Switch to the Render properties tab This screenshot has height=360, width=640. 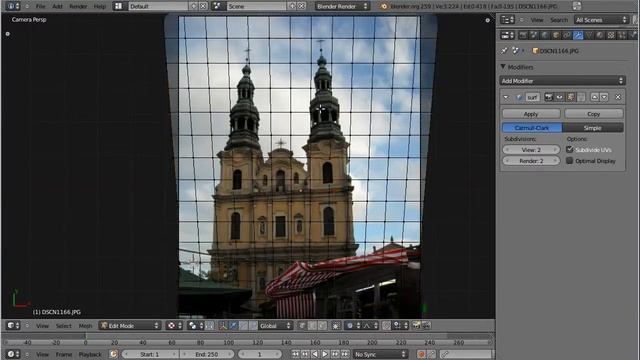pos(523,36)
